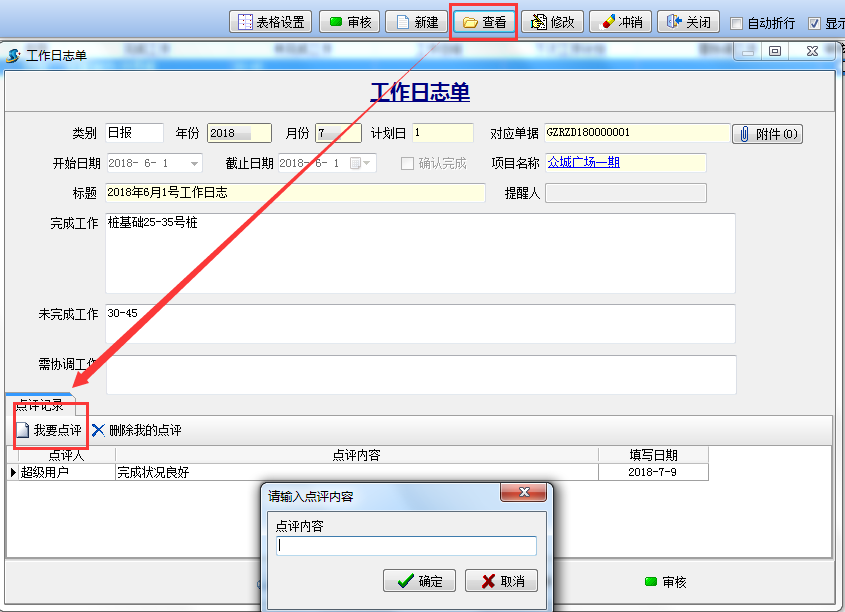The image size is (845, 612).
Task: Click the 表格设置 toolbar button
Action: (x=271, y=22)
